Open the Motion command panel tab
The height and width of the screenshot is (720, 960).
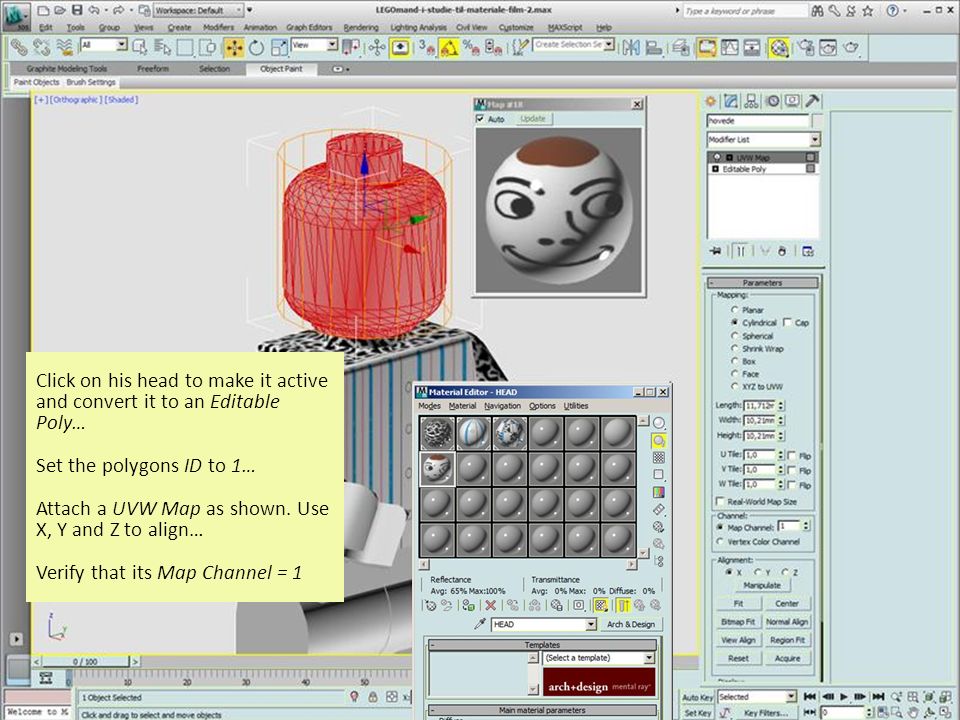[x=772, y=101]
